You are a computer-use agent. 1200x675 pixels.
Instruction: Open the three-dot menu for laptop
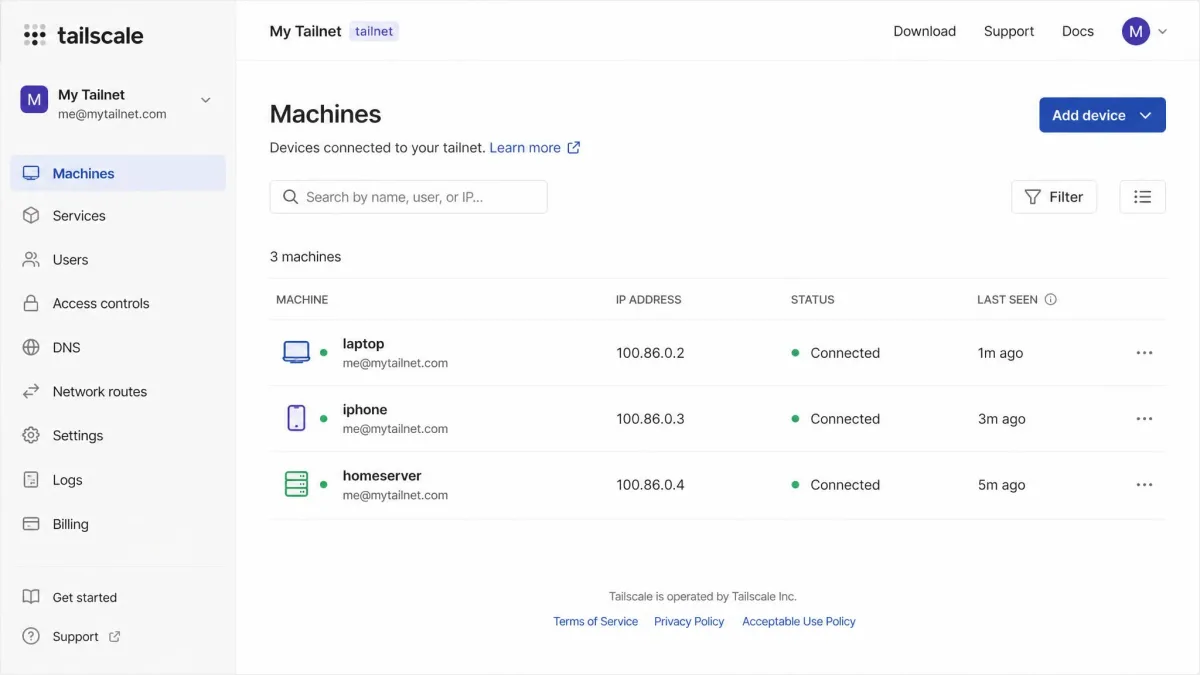(x=1144, y=353)
